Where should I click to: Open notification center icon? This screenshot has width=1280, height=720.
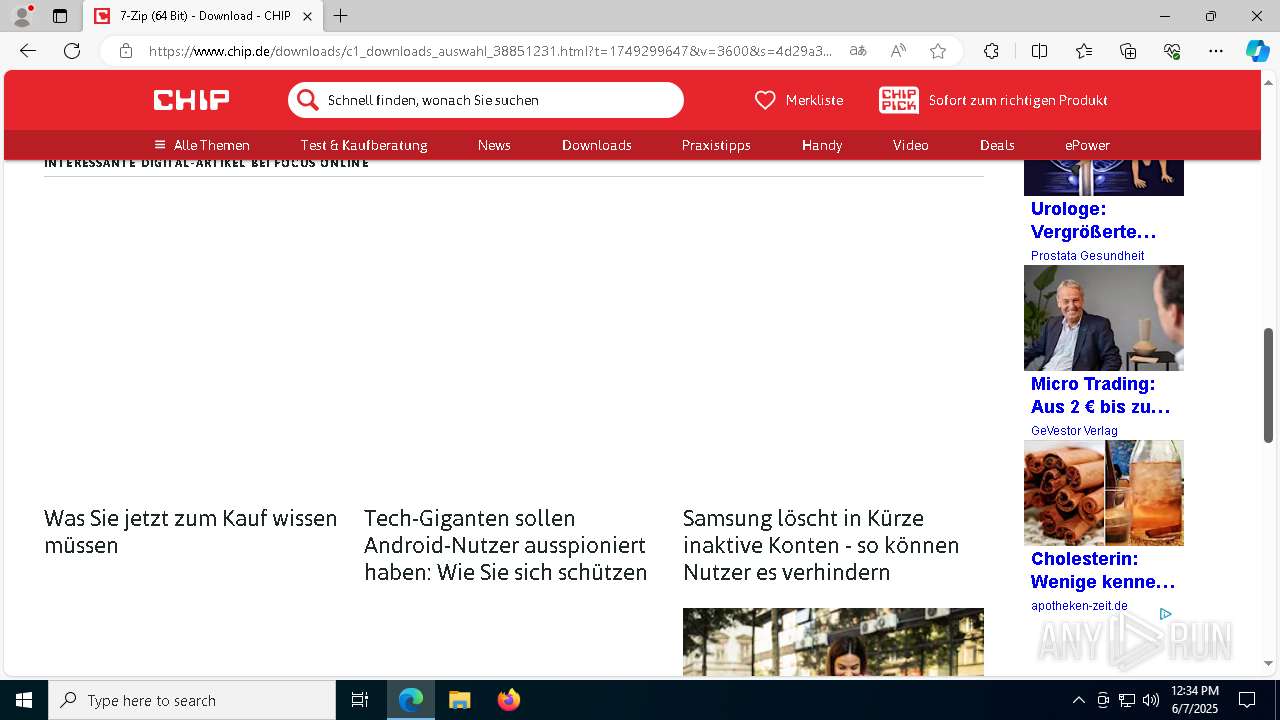click(x=1247, y=700)
